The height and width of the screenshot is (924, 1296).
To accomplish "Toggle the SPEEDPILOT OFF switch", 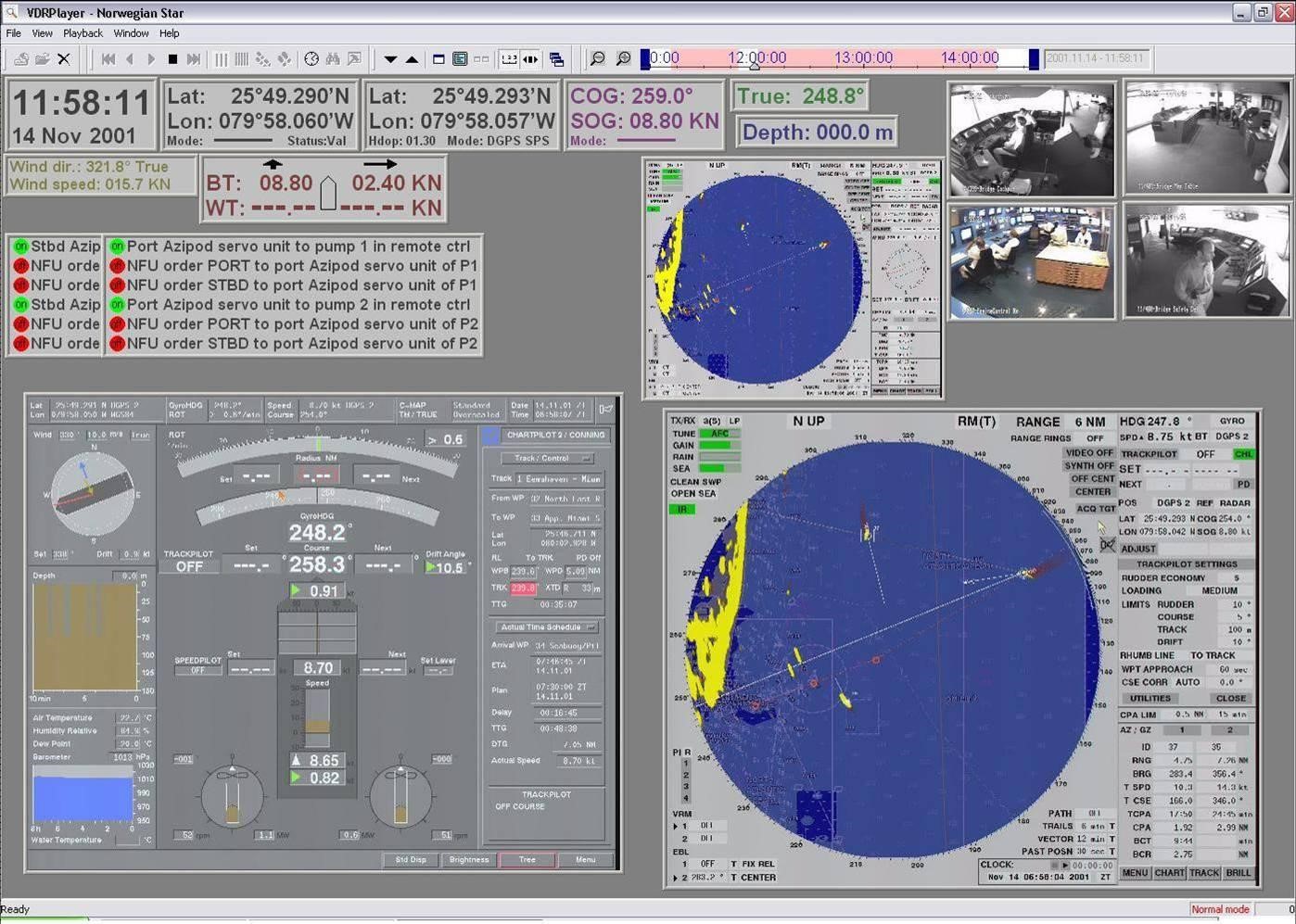I will (197, 670).
